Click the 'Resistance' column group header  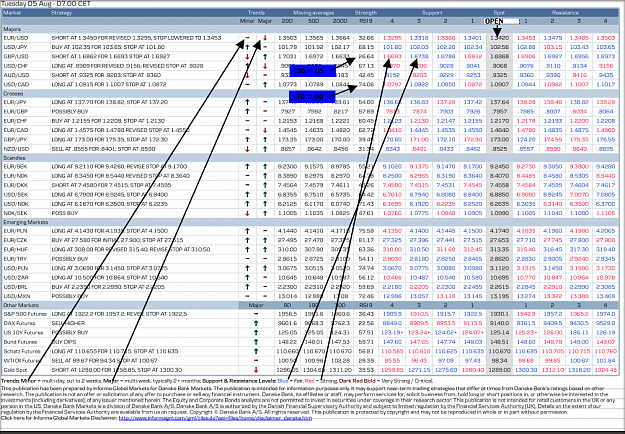[565, 13]
